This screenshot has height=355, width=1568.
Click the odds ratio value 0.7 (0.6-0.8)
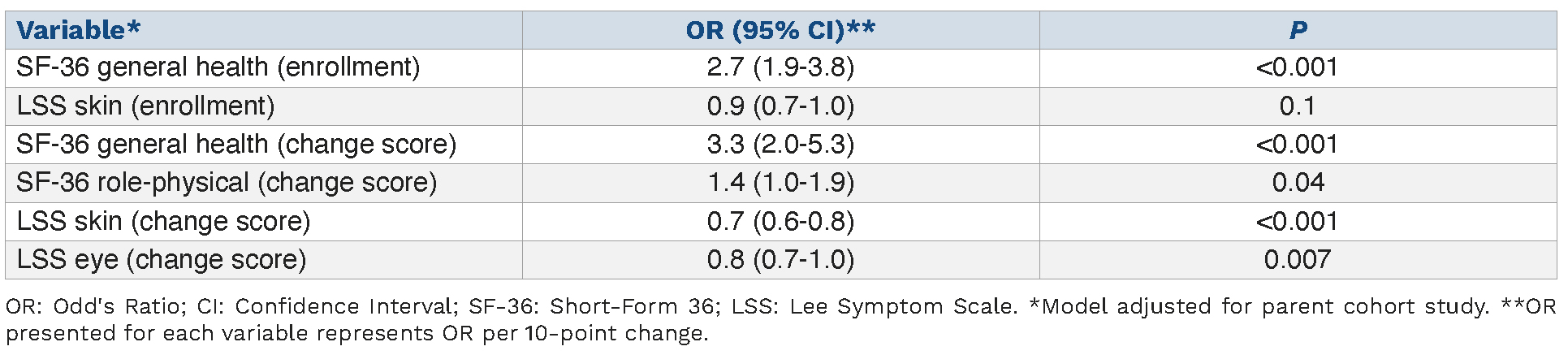click(x=780, y=221)
